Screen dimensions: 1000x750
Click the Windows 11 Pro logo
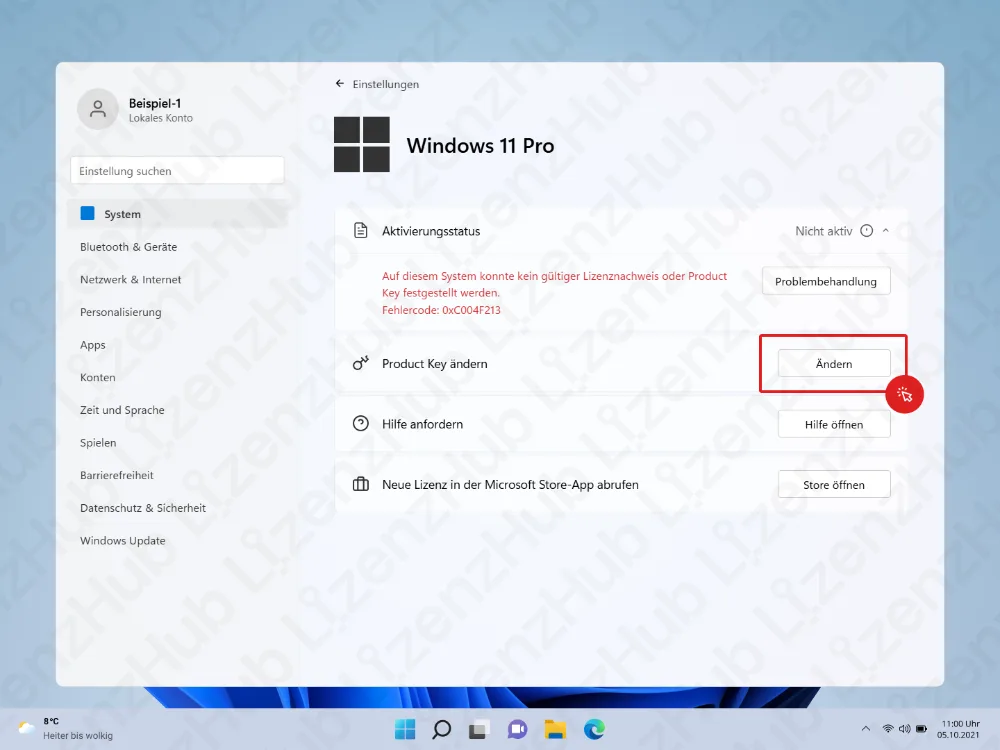362,144
